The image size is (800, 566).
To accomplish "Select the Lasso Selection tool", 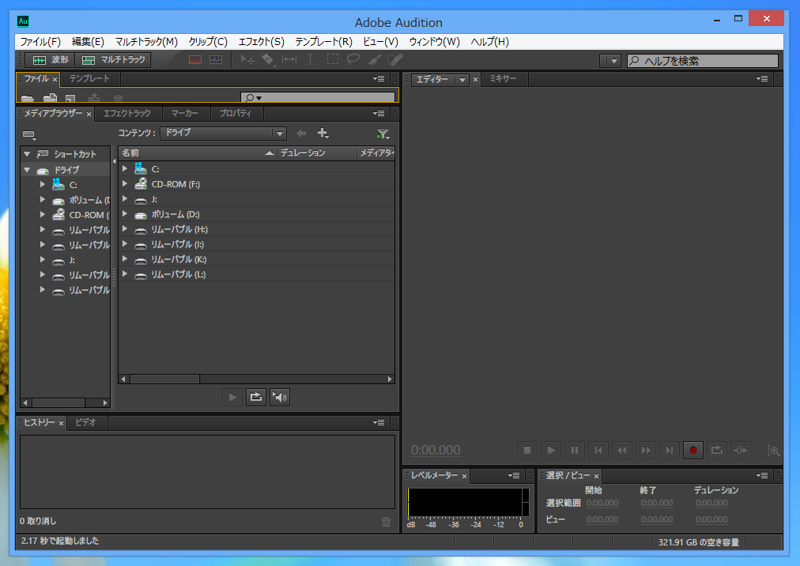I will tap(353, 60).
